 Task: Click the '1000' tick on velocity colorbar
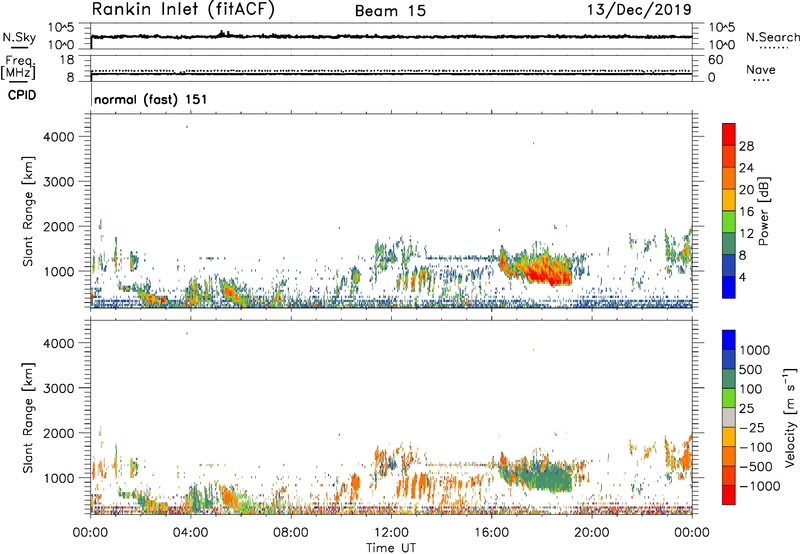[x=755, y=350]
